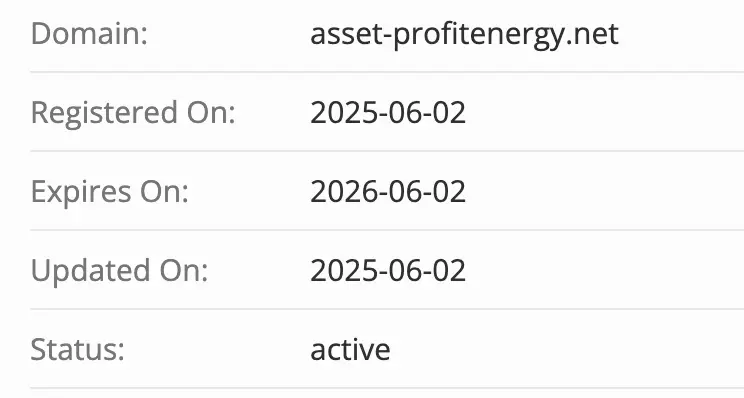Select the Updated On date value
Screen dimensions: 744x398
(x=388, y=271)
